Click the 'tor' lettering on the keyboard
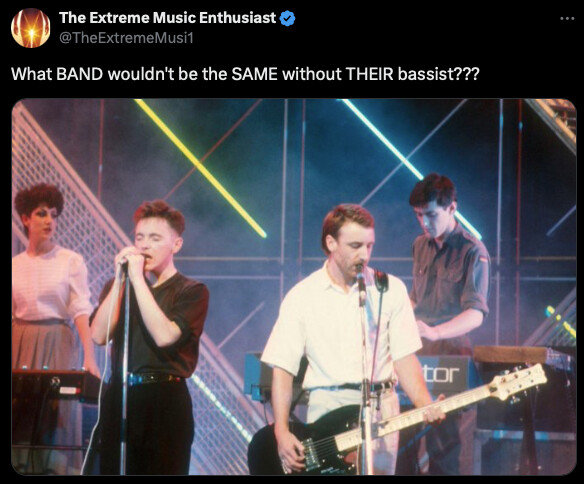 (441, 374)
